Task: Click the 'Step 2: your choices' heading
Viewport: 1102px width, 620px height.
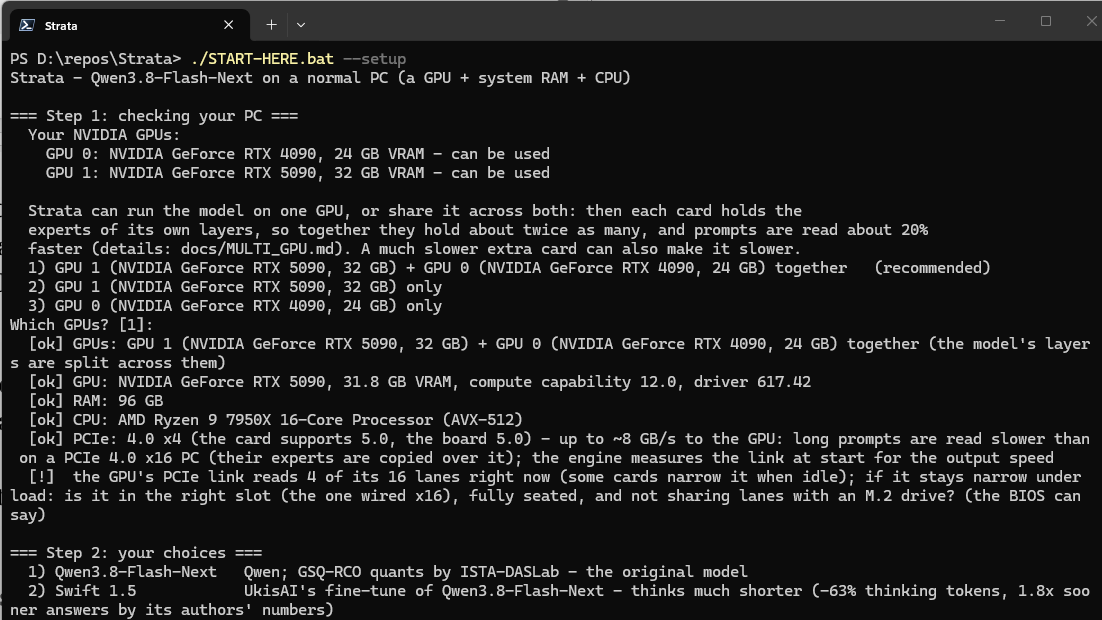Action: pyautogui.click(x=136, y=553)
